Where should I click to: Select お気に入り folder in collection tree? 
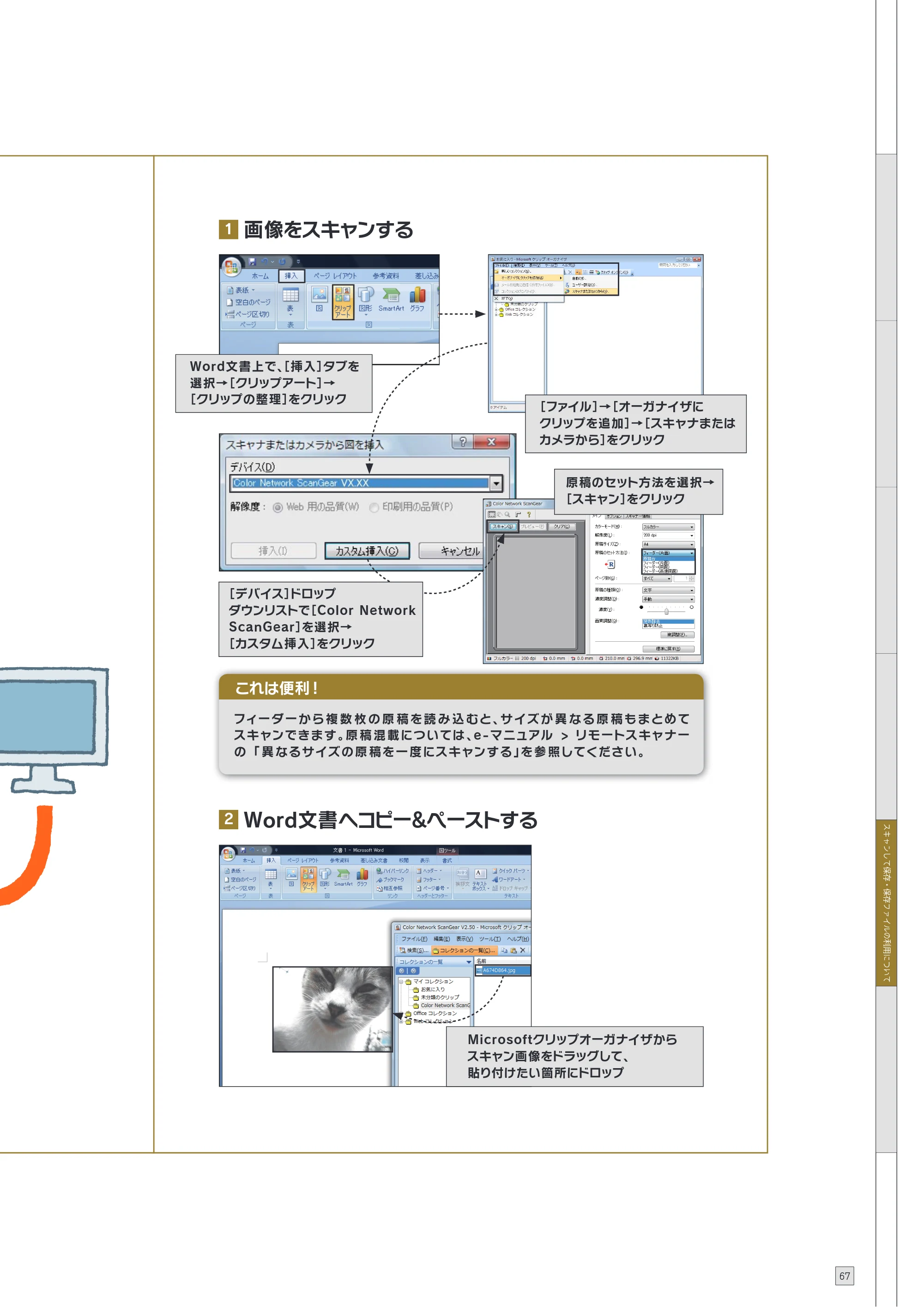[429, 990]
